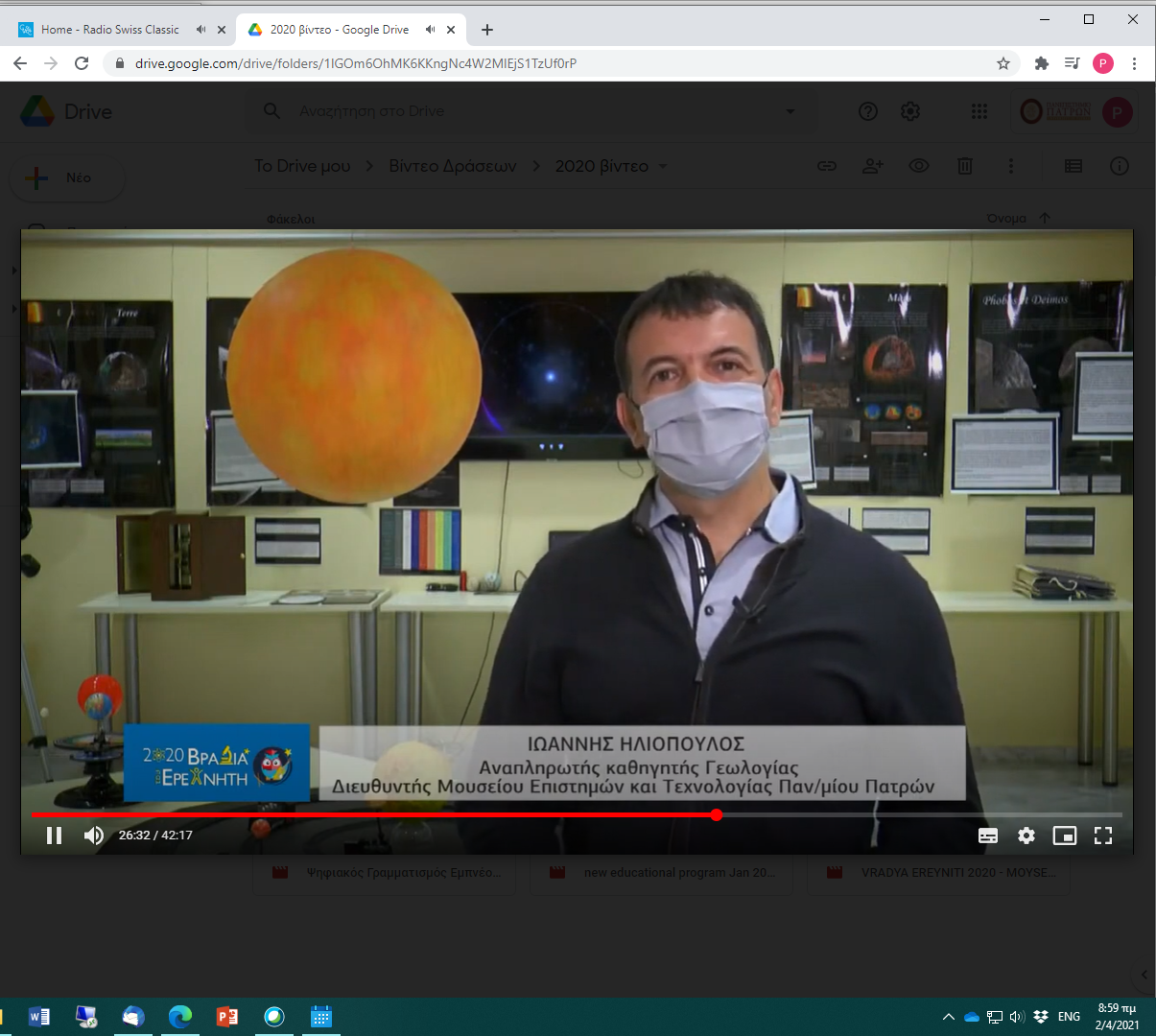Image resolution: width=1156 pixels, height=1036 pixels.
Task: Open the new educational program Jan video
Action: (662, 873)
